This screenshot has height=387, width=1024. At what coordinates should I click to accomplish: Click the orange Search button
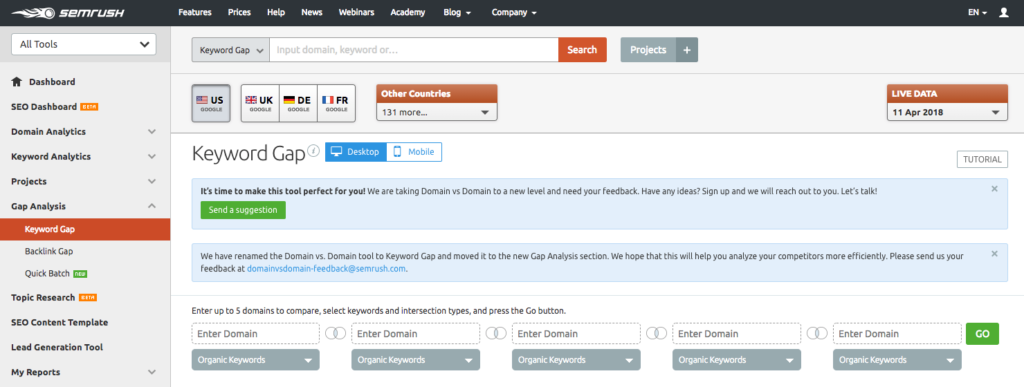pos(582,50)
